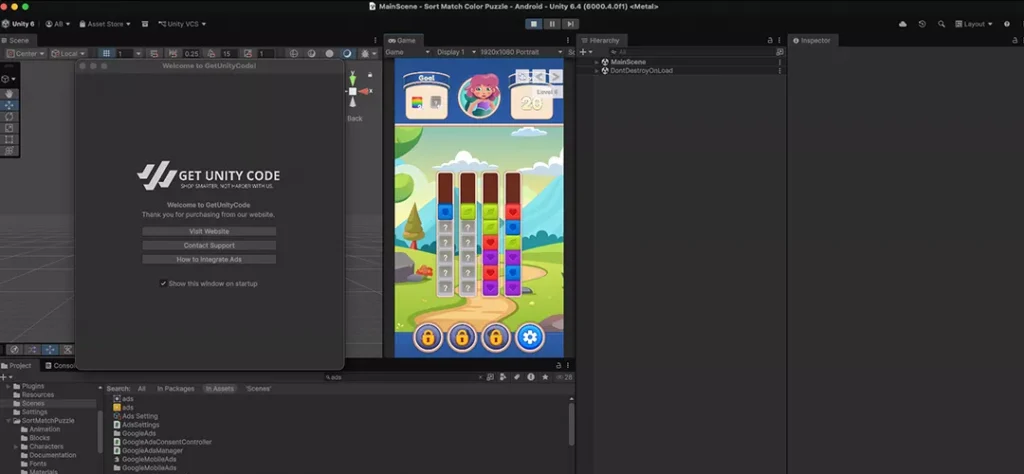
Task: Switch to the Console tab
Action: point(60,366)
